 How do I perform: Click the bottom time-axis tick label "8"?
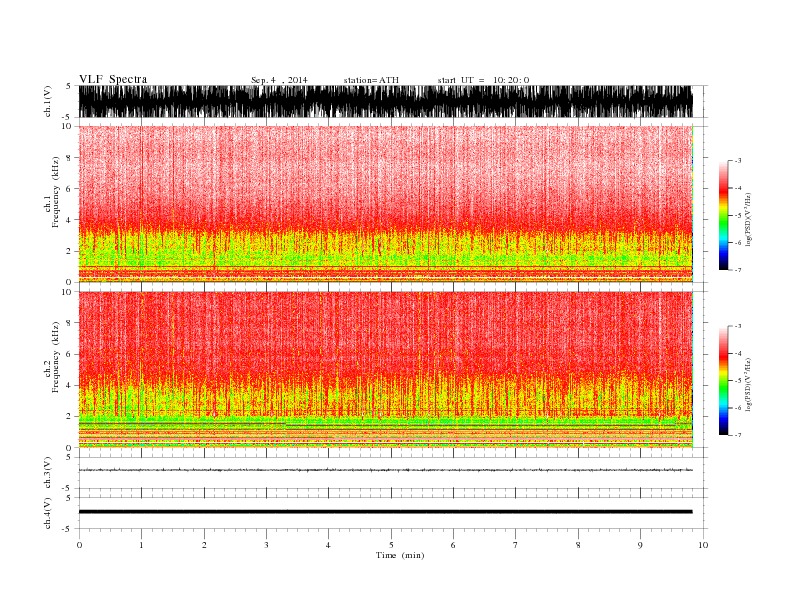click(x=578, y=545)
